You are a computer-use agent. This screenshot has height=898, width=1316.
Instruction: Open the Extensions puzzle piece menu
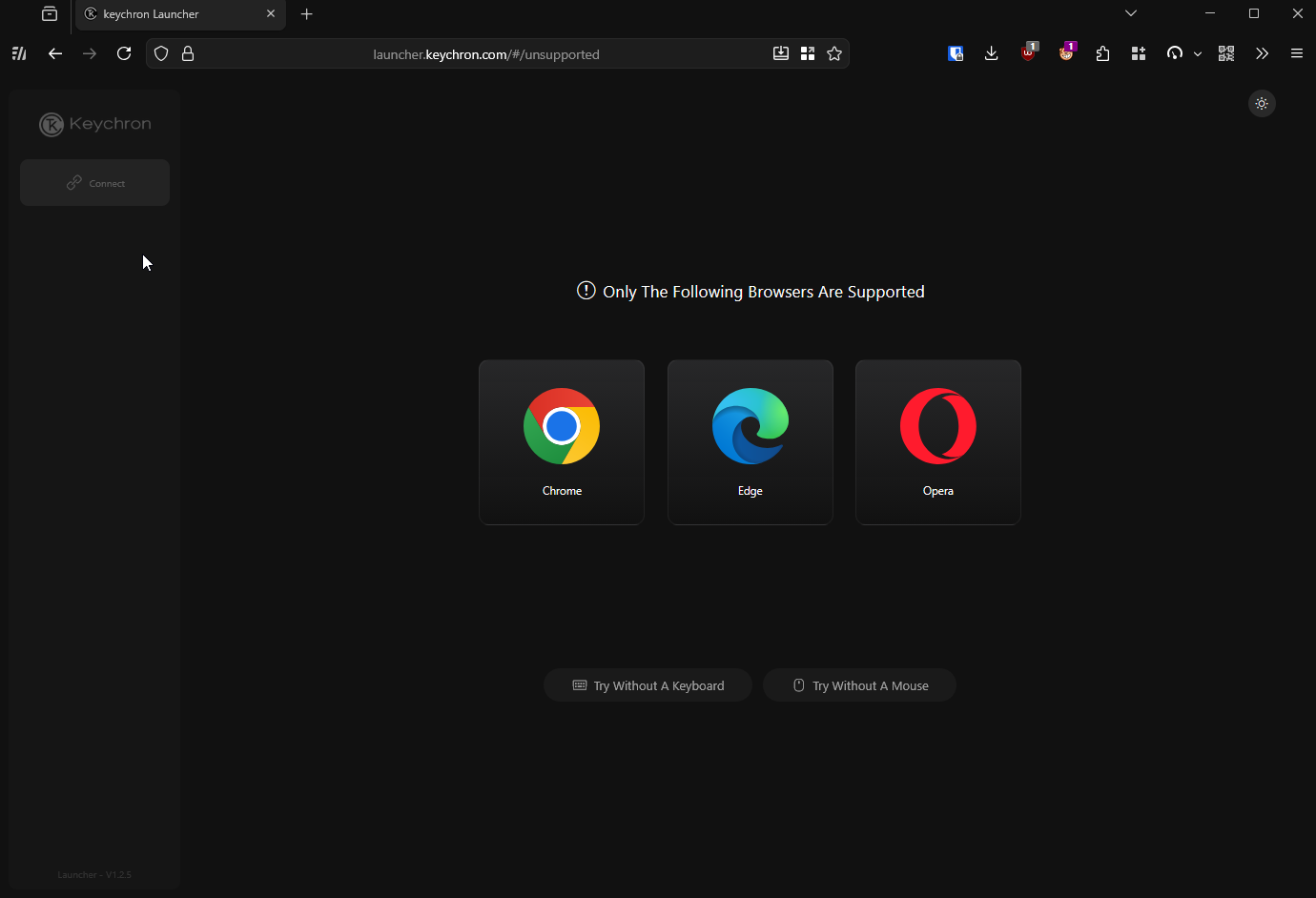tap(1102, 53)
